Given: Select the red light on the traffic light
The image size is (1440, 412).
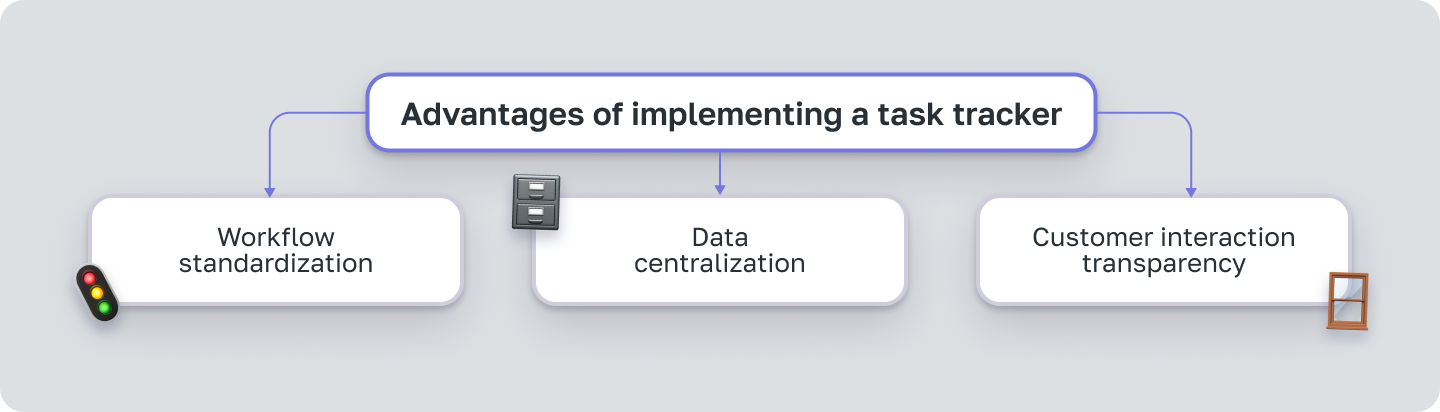Looking at the screenshot, I should (89, 279).
